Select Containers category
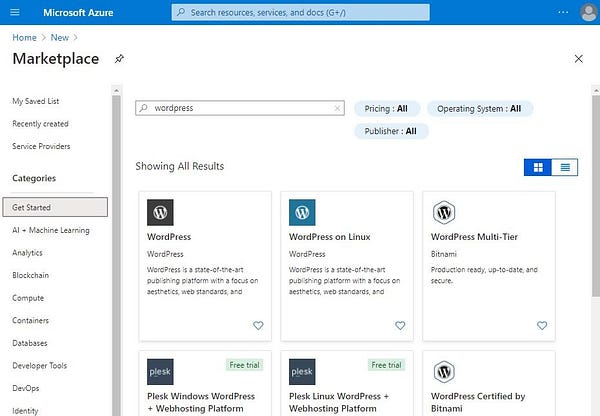 pos(30,321)
